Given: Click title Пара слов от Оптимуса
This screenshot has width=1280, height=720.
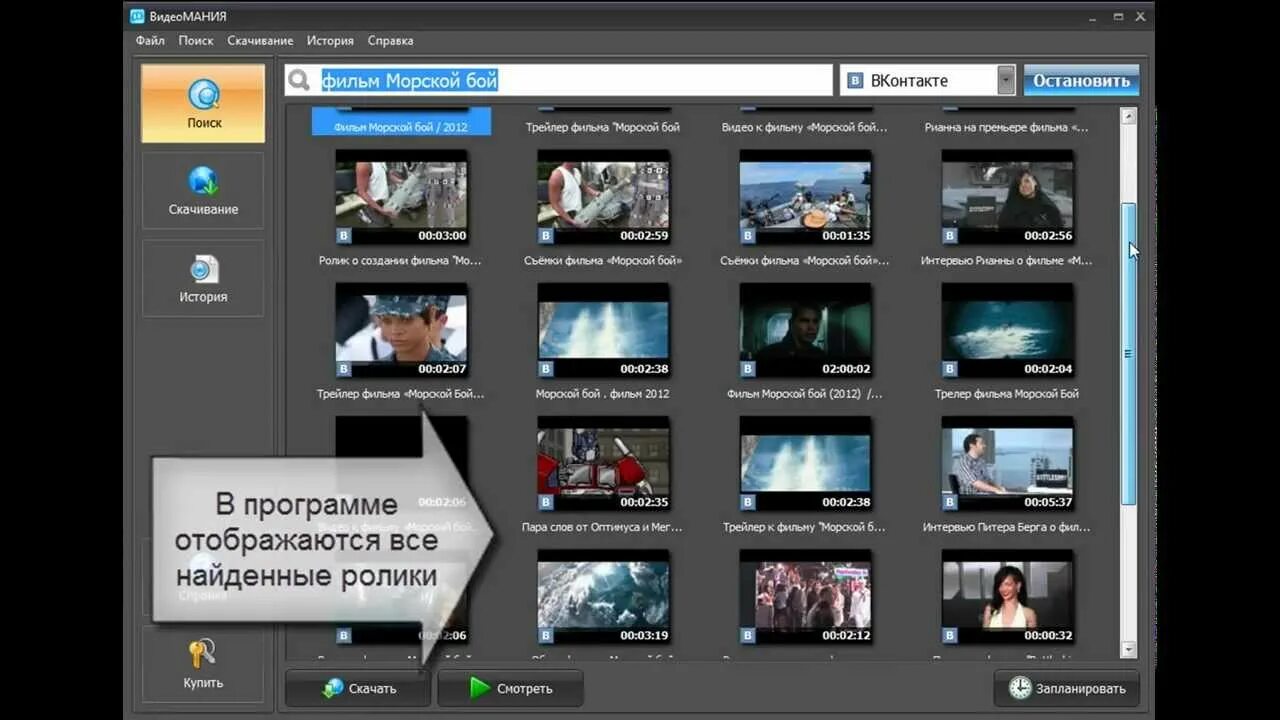Looking at the screenshot, I should [x=603, y=527].
